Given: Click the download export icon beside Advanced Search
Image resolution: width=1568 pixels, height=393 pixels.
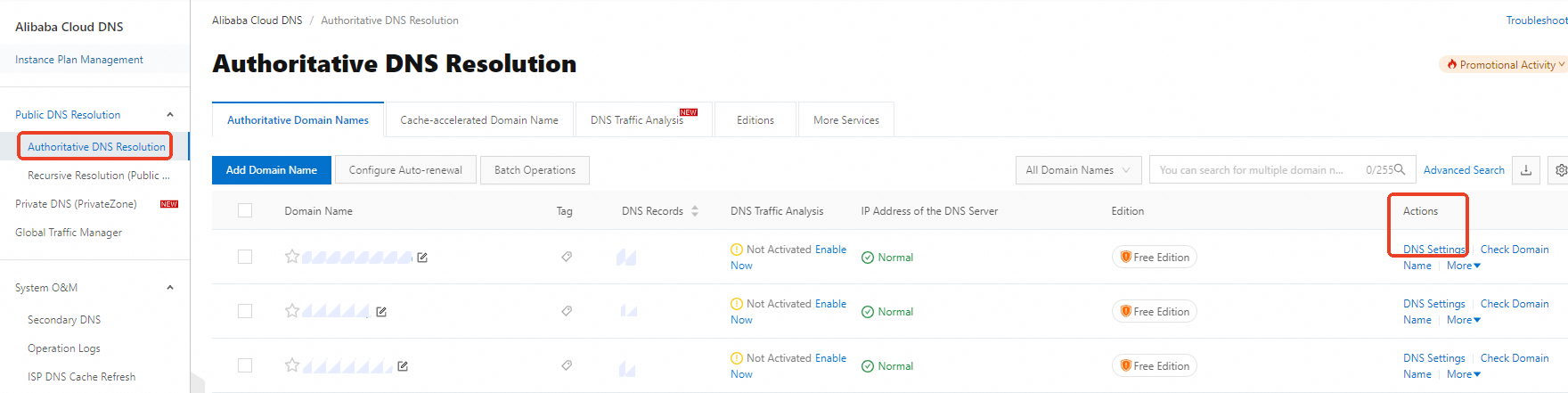Looking at the screenshot, I should click(x=1525, y=170).
